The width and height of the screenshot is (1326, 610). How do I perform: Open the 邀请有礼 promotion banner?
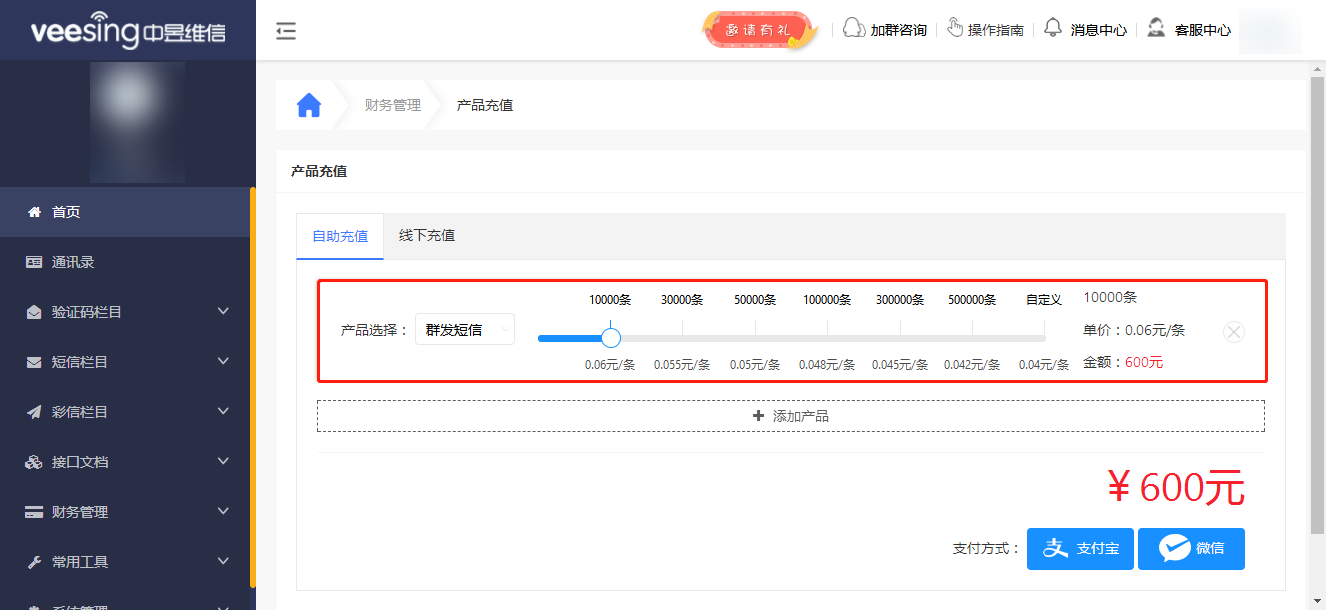(758, 29)
